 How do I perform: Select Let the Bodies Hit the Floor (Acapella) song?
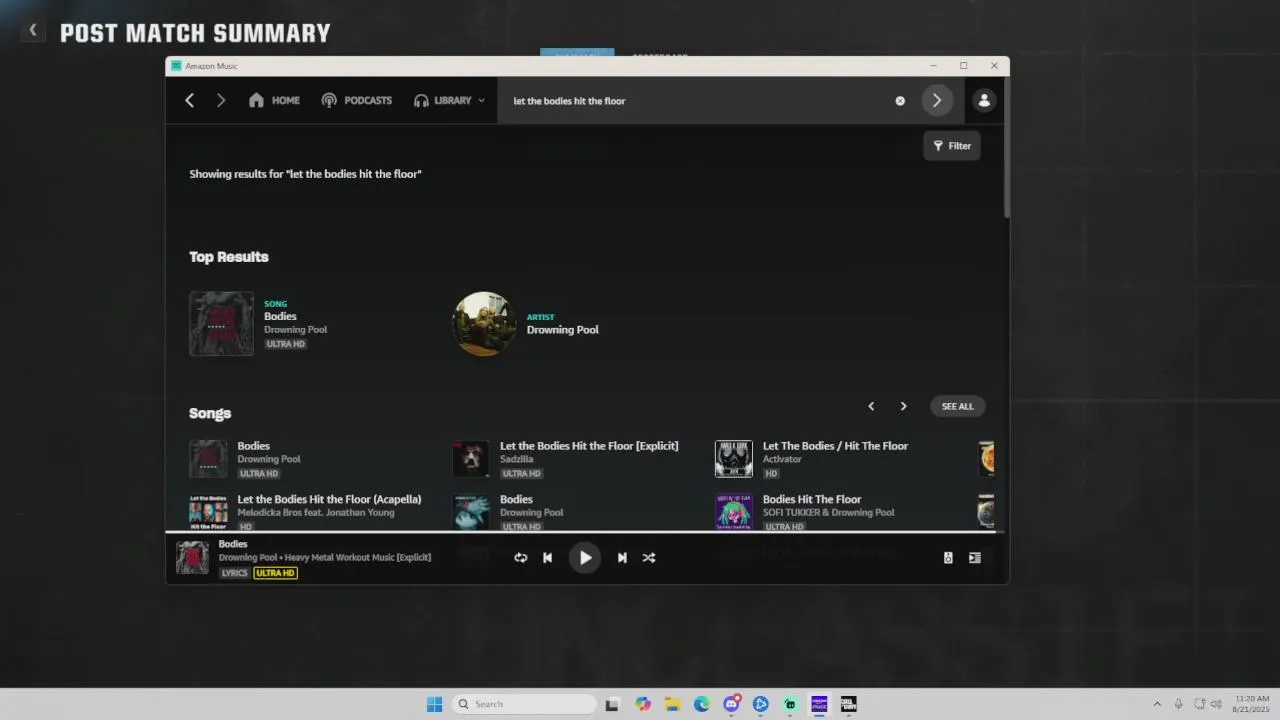329,499
